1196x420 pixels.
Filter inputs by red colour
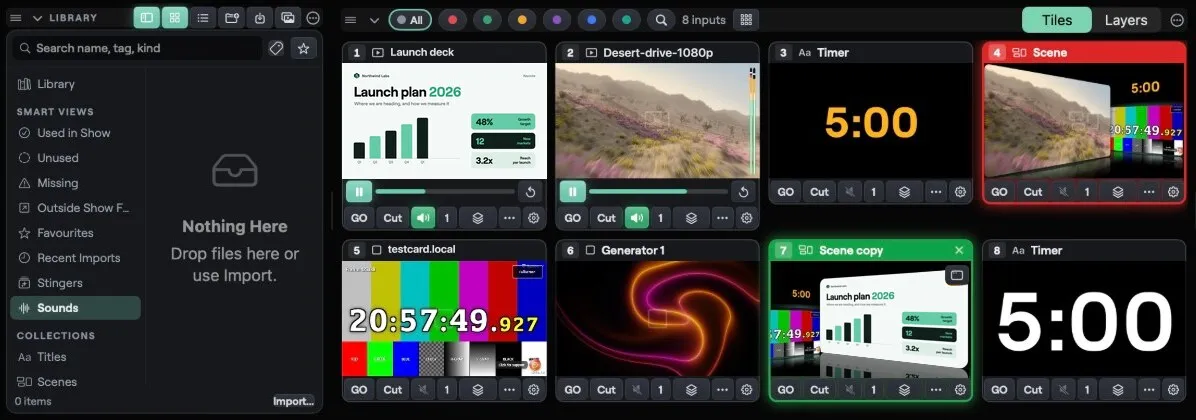(452, 20)
